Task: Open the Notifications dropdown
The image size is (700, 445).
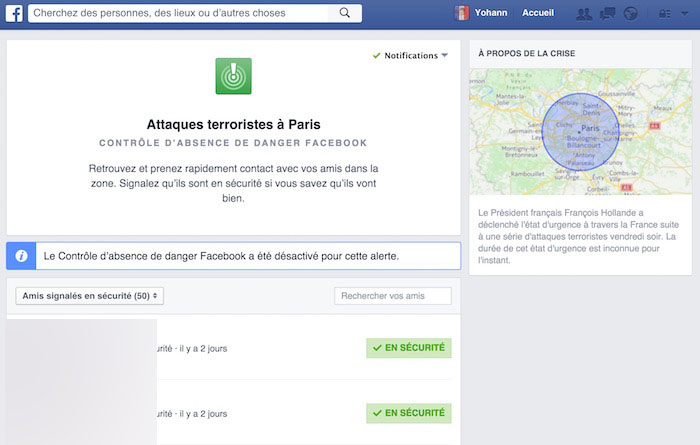Action: (x=410, y=55)
